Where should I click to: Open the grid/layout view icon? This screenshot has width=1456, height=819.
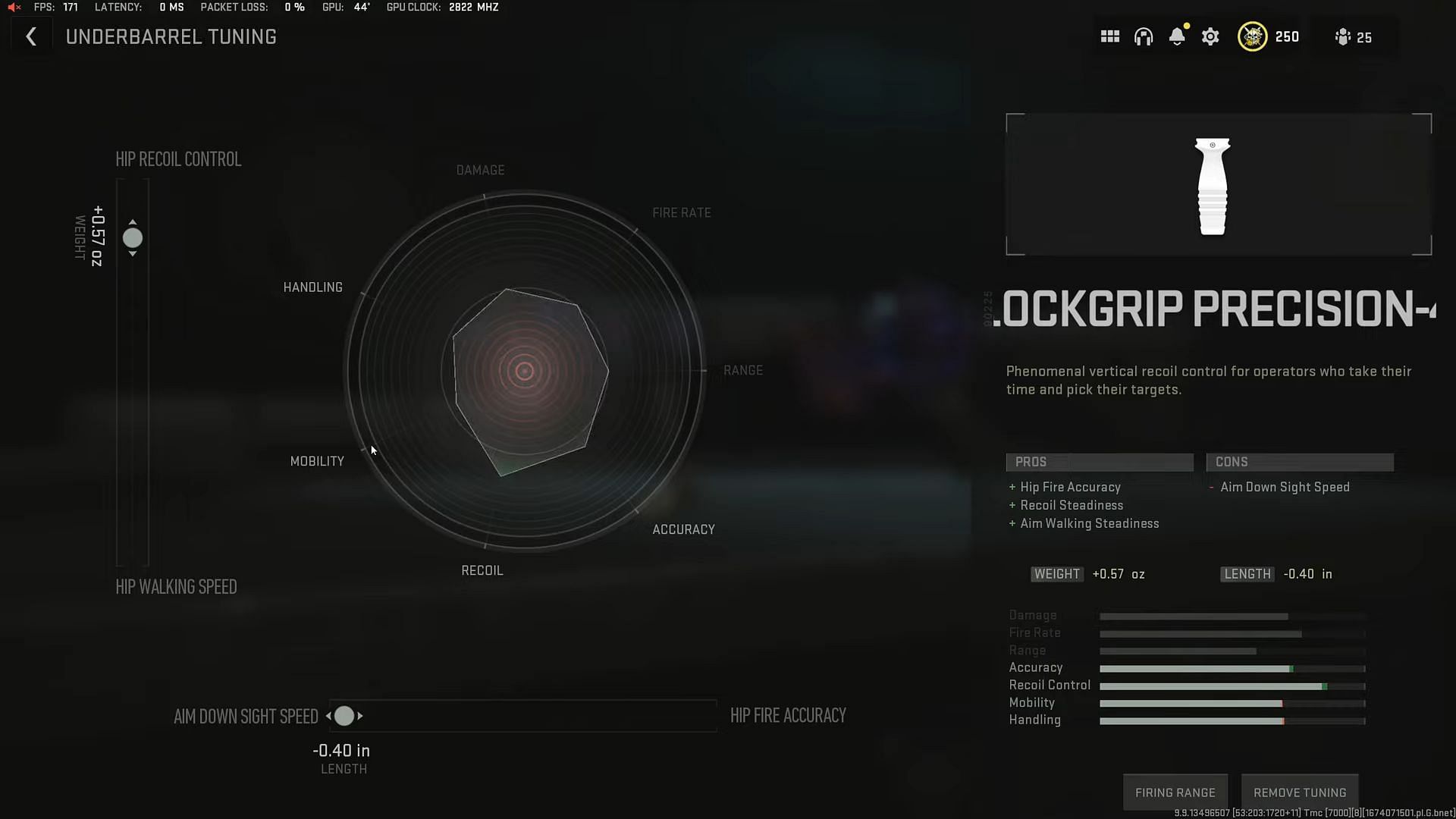pyautogui.click(x=1110, y=37)
